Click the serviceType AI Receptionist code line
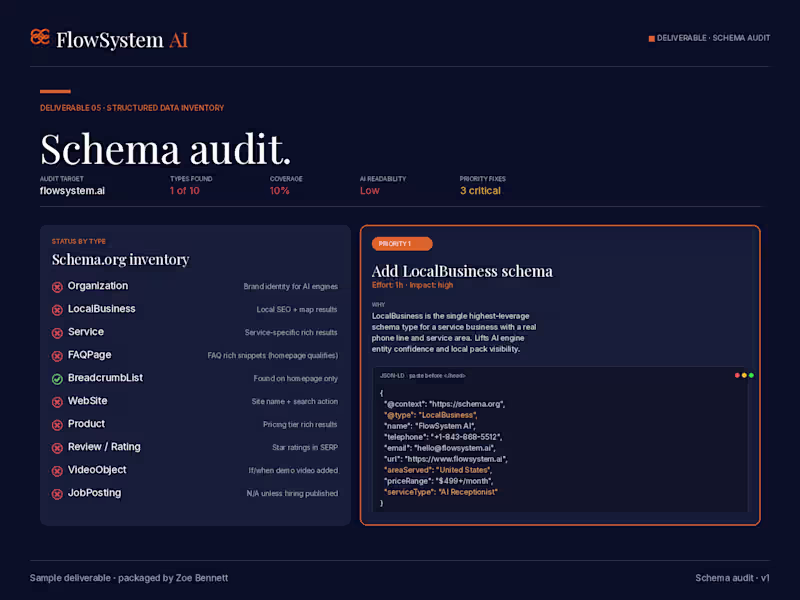Image resolution: width=800 pixels, height=600 pixels. click(440, 492)
